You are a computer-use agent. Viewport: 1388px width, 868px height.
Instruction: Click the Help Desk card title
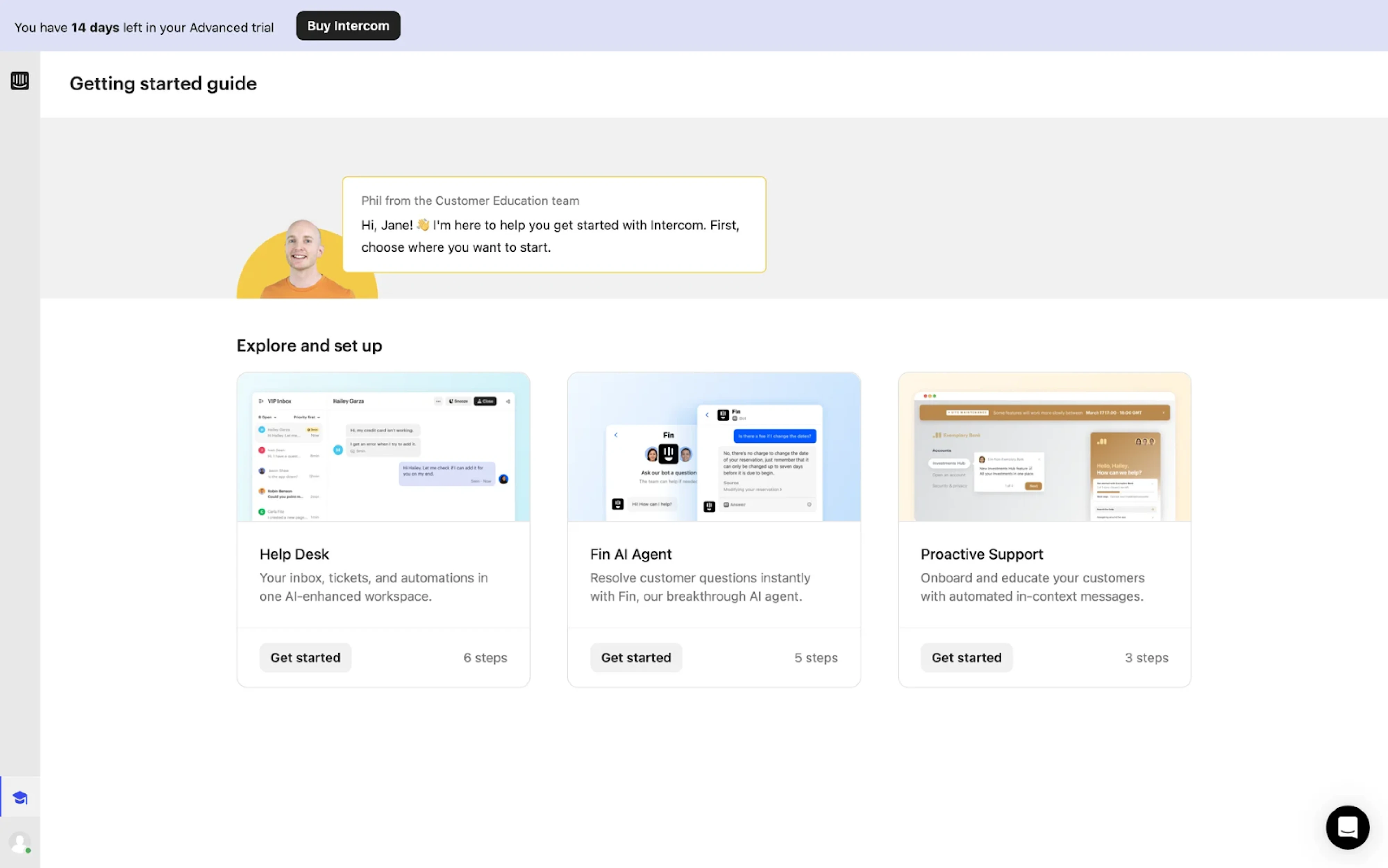[x=293, y=553]
